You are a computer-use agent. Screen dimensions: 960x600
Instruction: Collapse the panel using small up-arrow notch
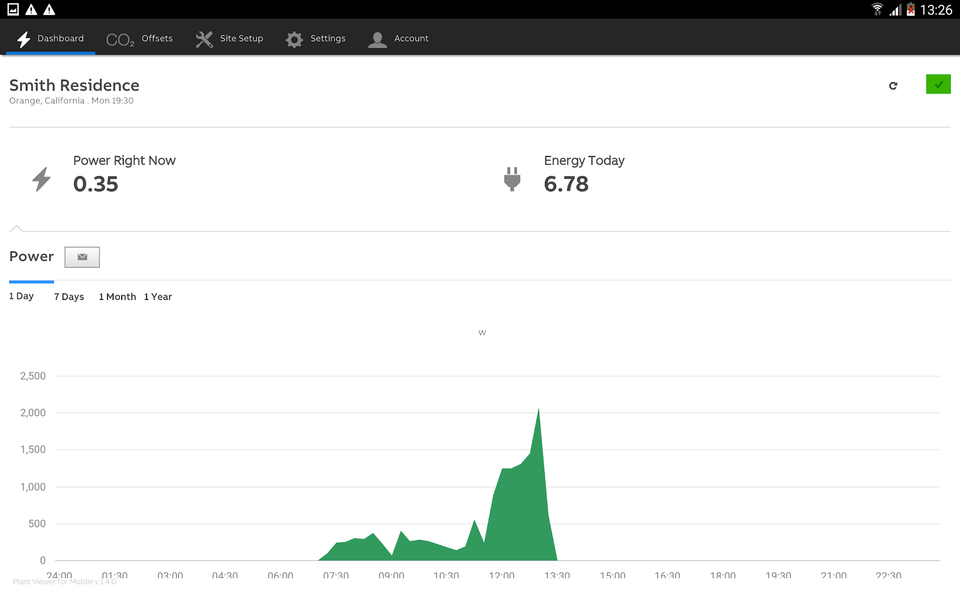[x=16, y=228]
